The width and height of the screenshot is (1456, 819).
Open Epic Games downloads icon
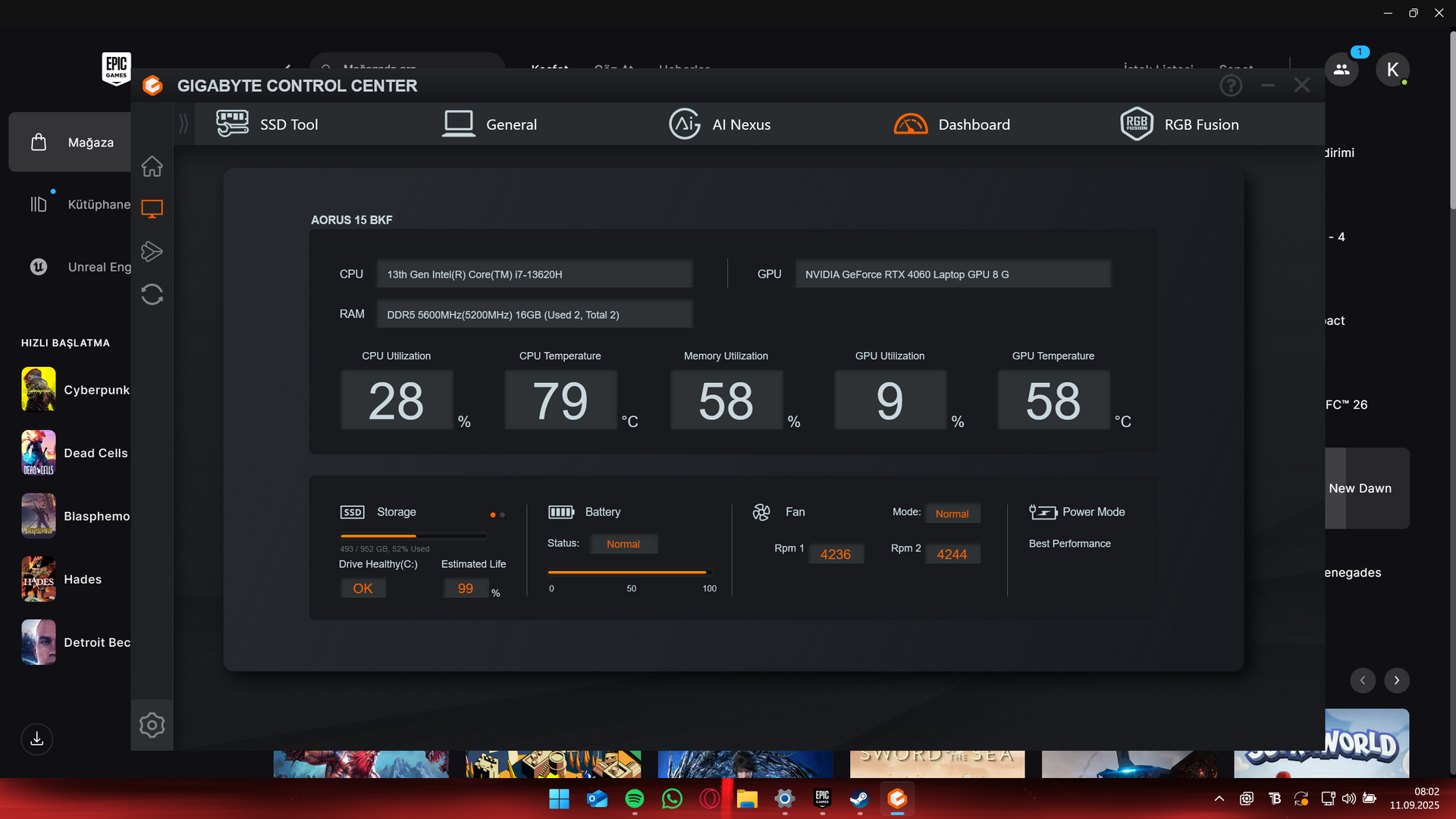[36, 739]
